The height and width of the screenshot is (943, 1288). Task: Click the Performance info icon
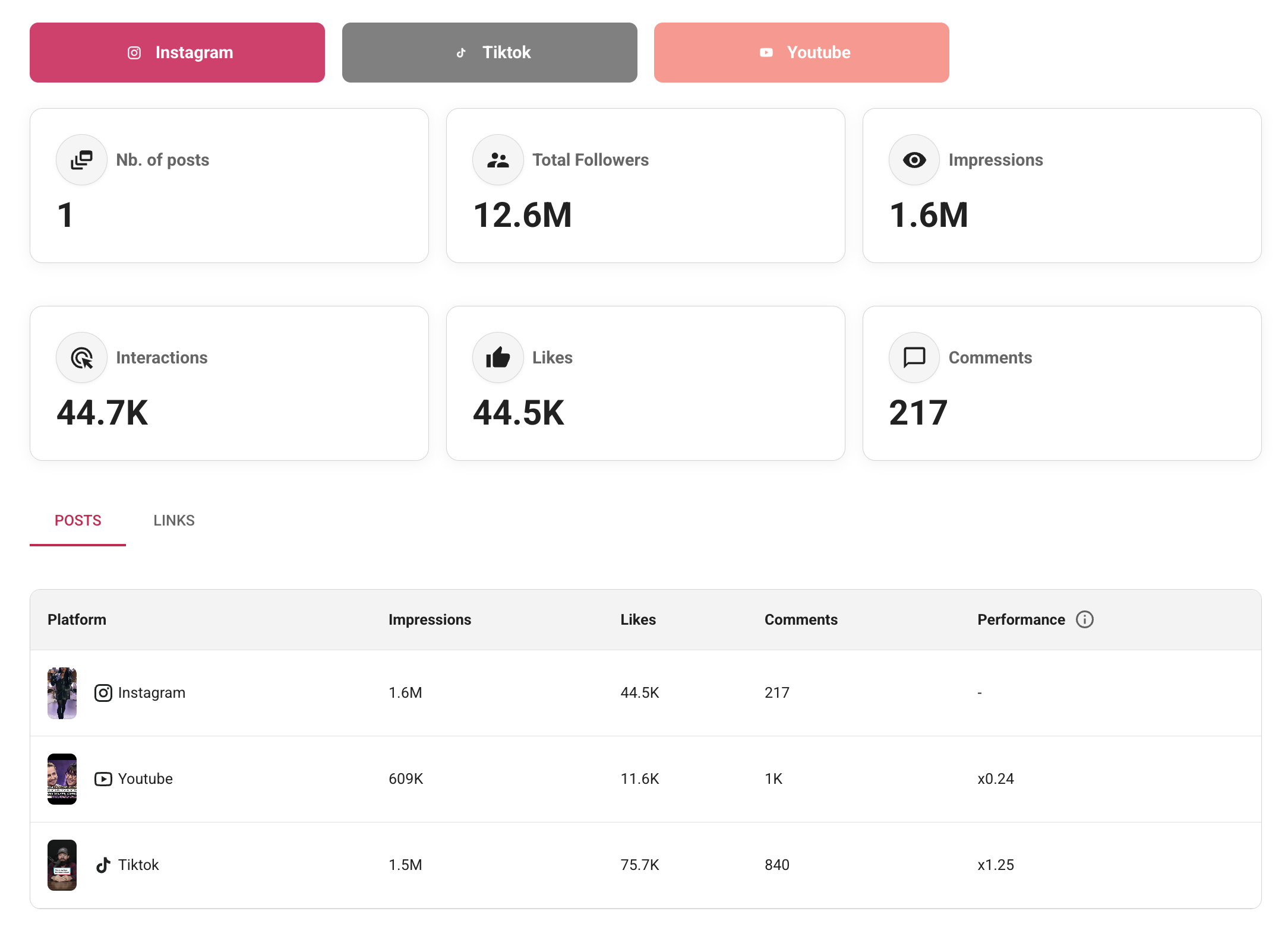(x=1084, y=619)
